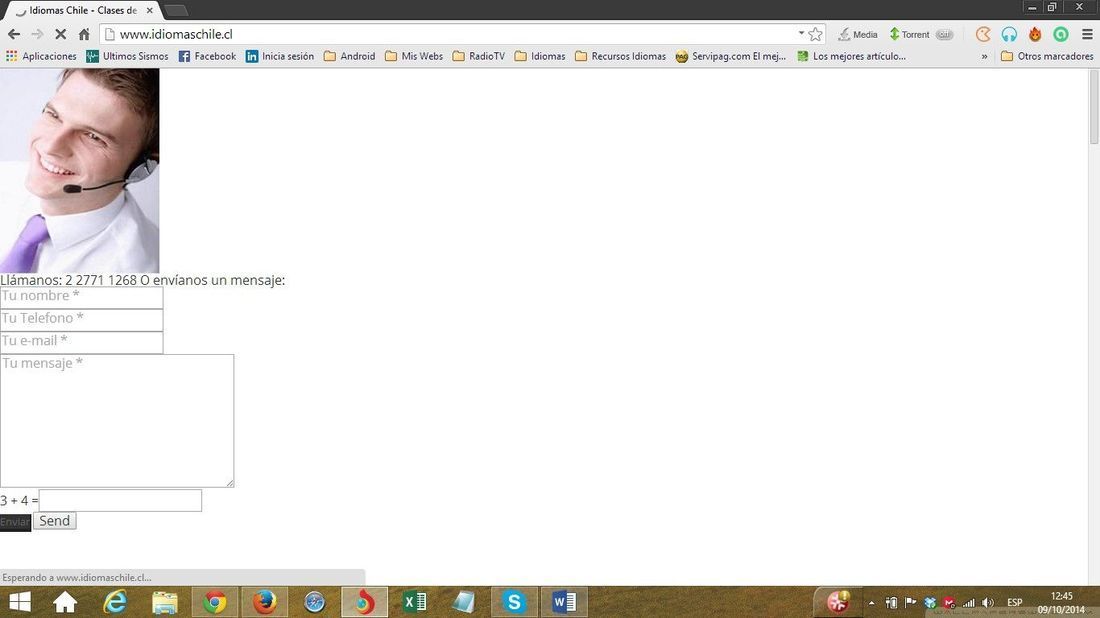The image size is (1100, 618).
Task: Click the page vertical scrollbar
Action: (x=1094, y=107)
